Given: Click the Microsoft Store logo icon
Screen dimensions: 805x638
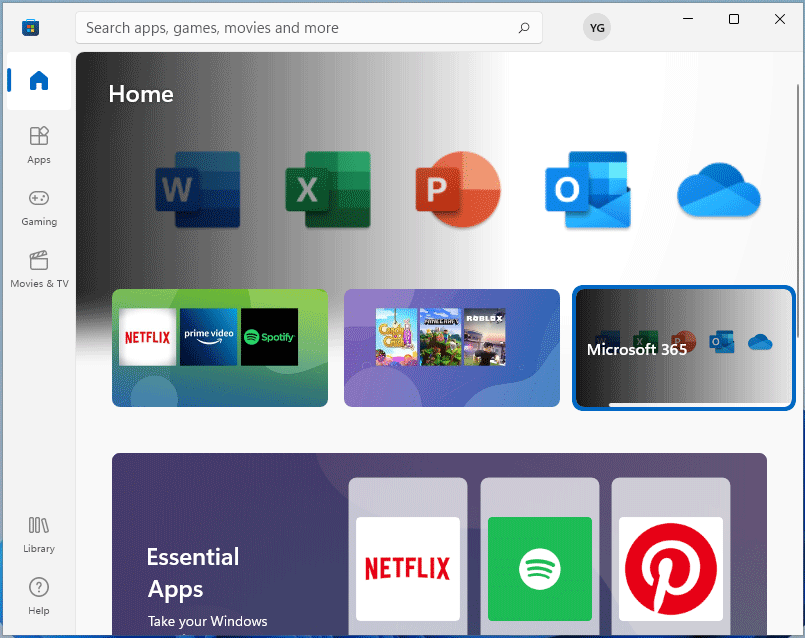Looking at the screenshot, I should point(30,27).
